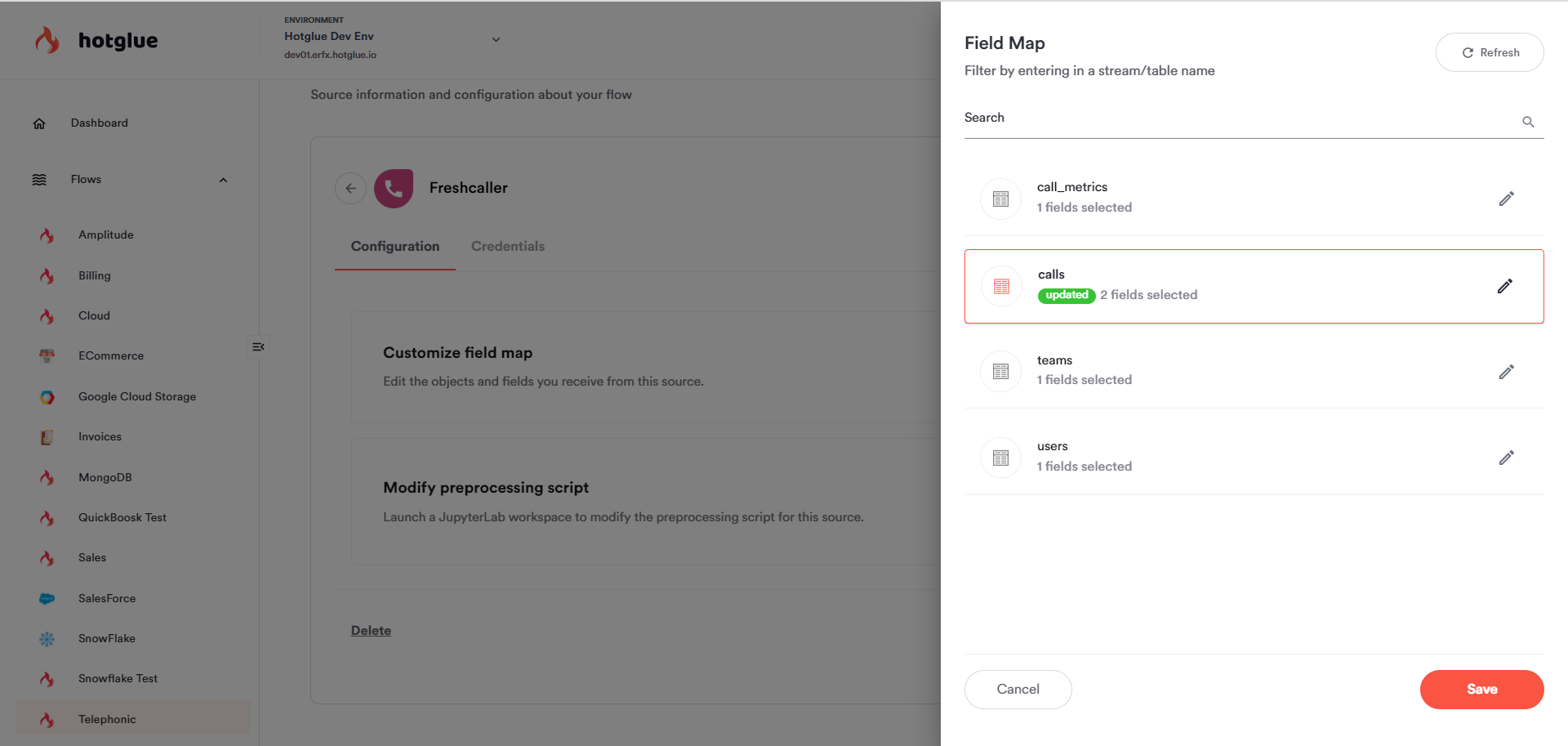The image size is (1568, 746).
Task: Open the environment dropdown chevron
Action: pyautogui.click(x=496, y=39)
